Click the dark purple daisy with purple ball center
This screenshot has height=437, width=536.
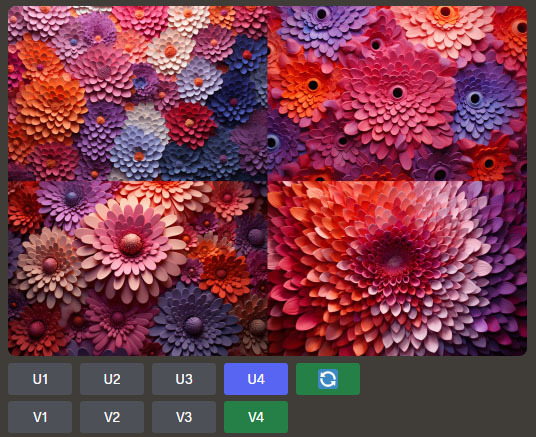(194, 325)
